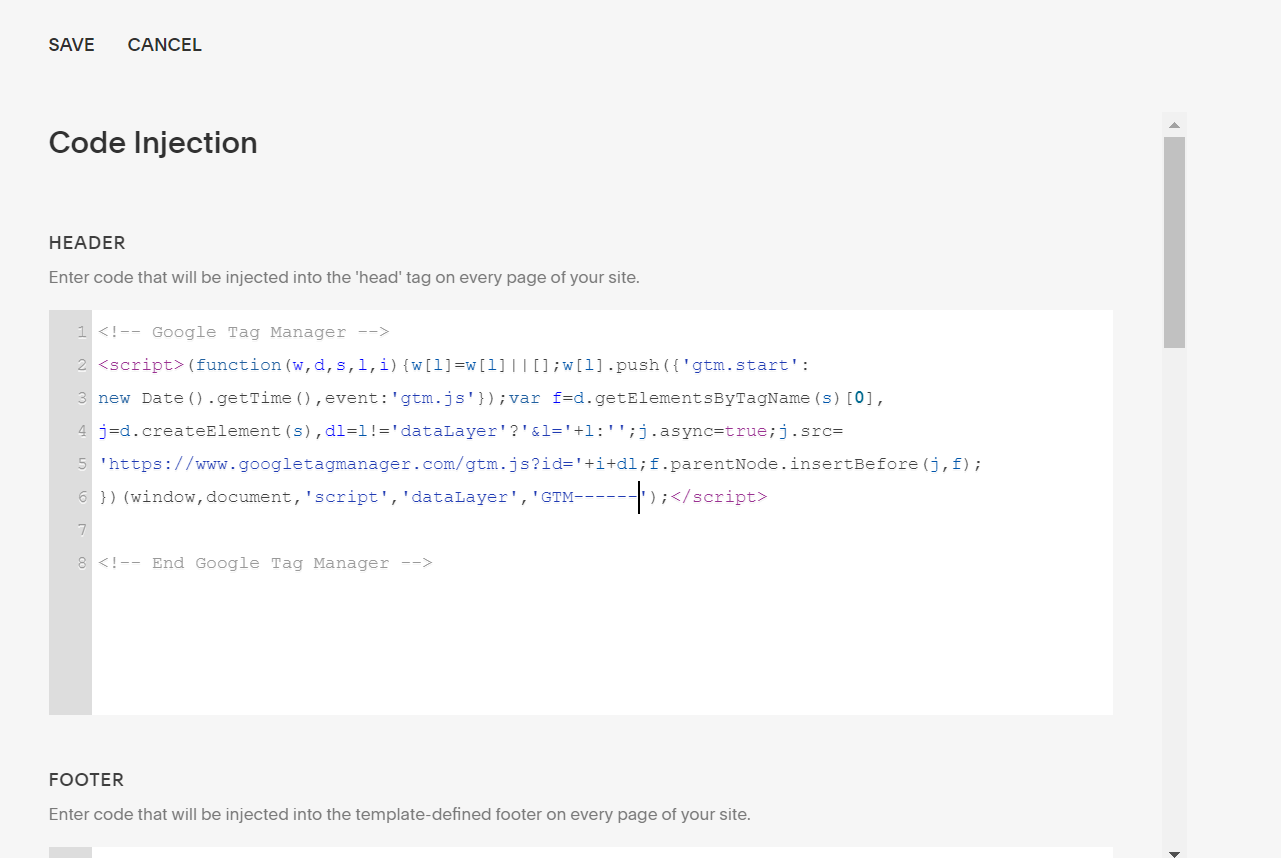This screenshot has height=858, width=1281.
Task: Click the scrollbar up arrow
Action: tap(1174, 125)
